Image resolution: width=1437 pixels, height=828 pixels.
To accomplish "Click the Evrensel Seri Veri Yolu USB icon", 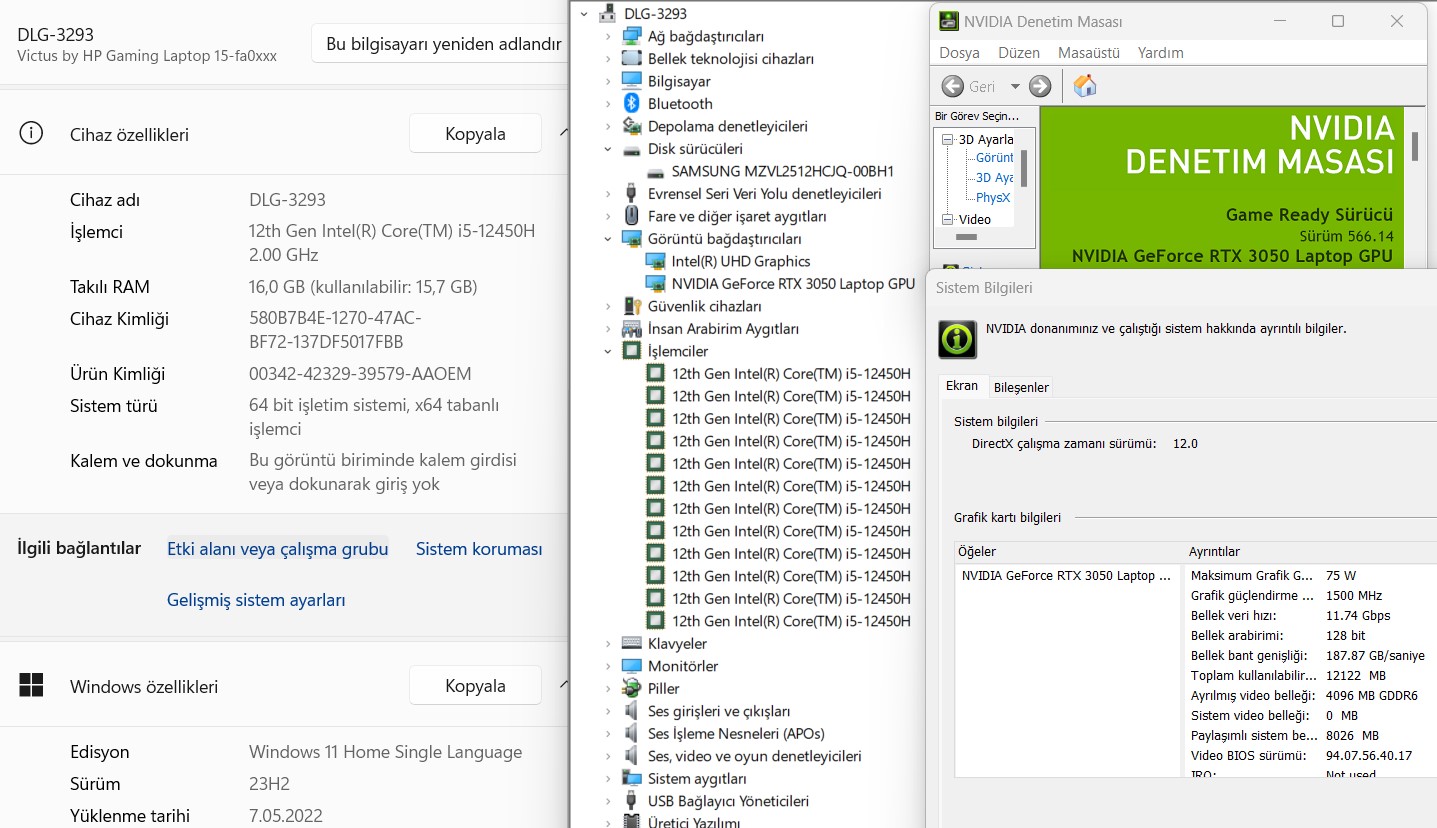I will tap(631, 194).
